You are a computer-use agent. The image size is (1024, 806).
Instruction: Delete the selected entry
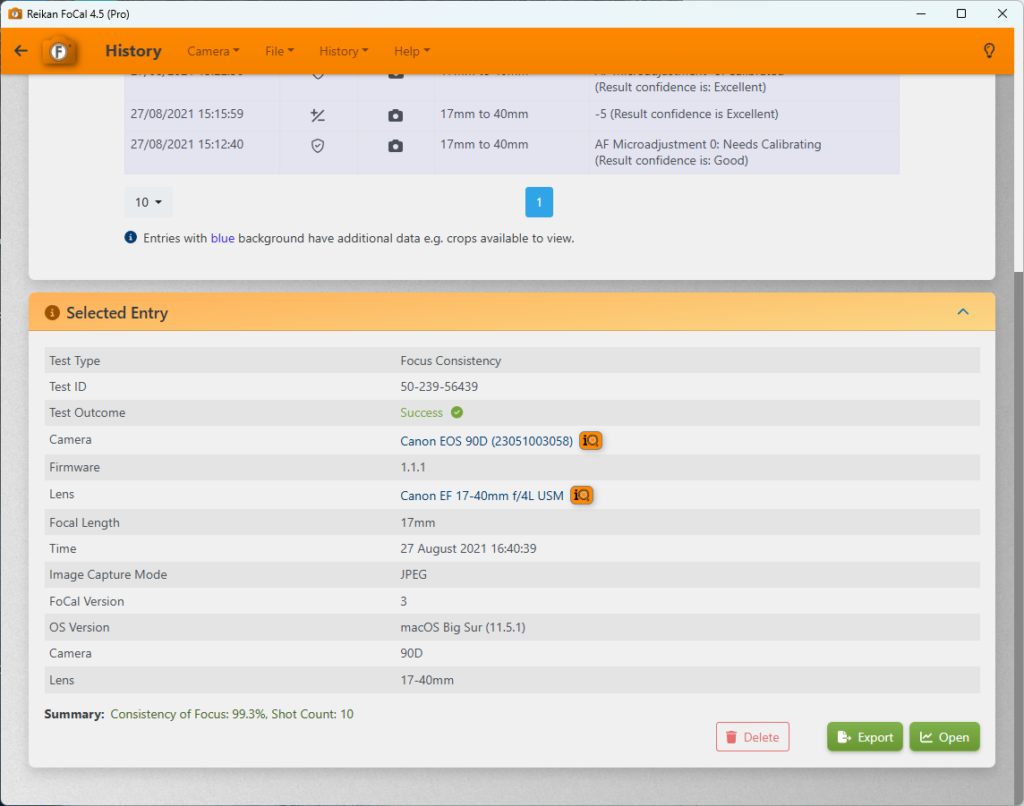coord(752,737)
